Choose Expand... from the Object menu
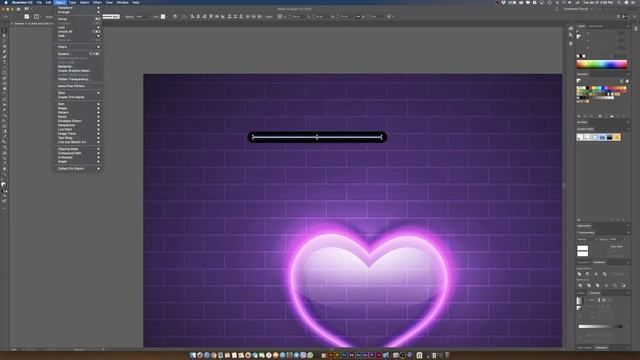 [x=78, y=54]
